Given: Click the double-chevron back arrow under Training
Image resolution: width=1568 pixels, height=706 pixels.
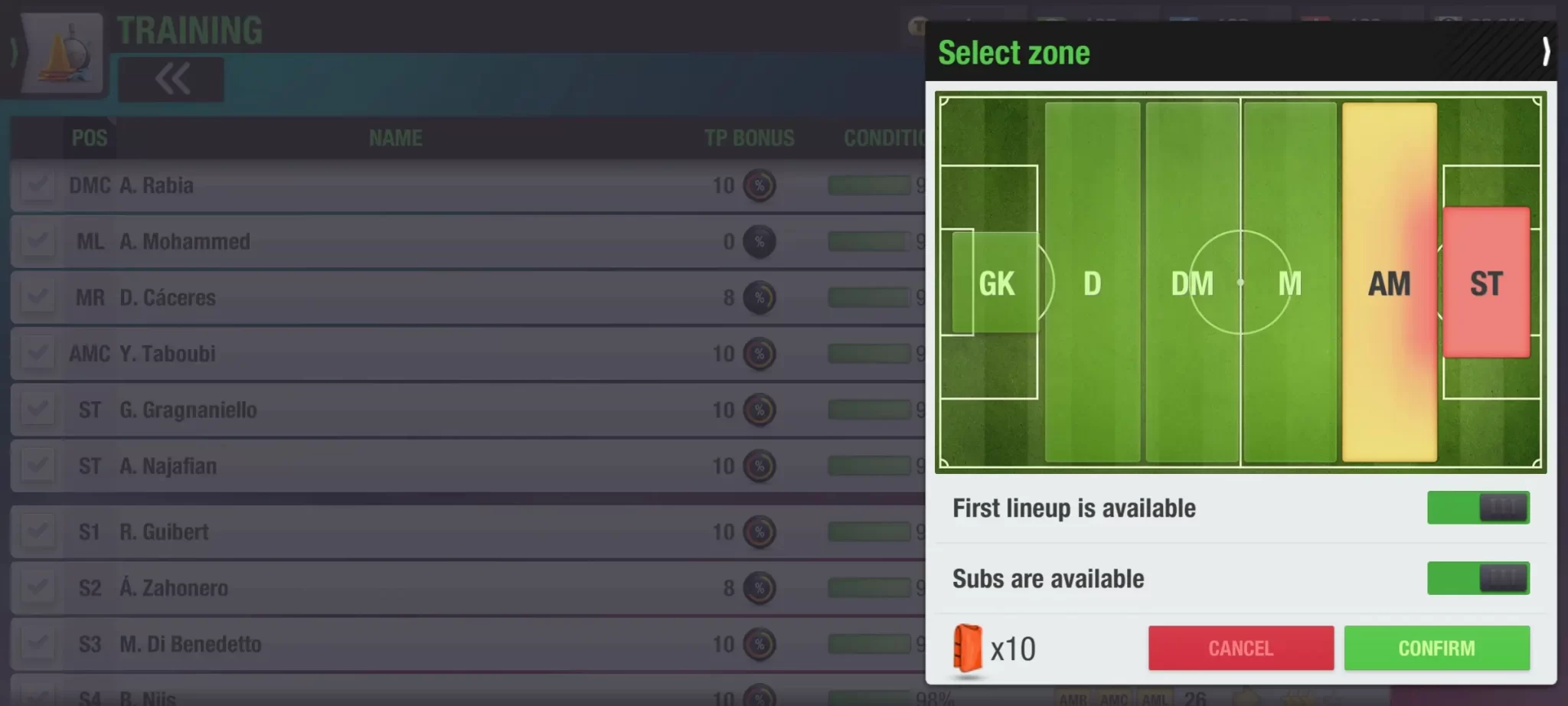Looking at the screenshot, I should 171,79.
